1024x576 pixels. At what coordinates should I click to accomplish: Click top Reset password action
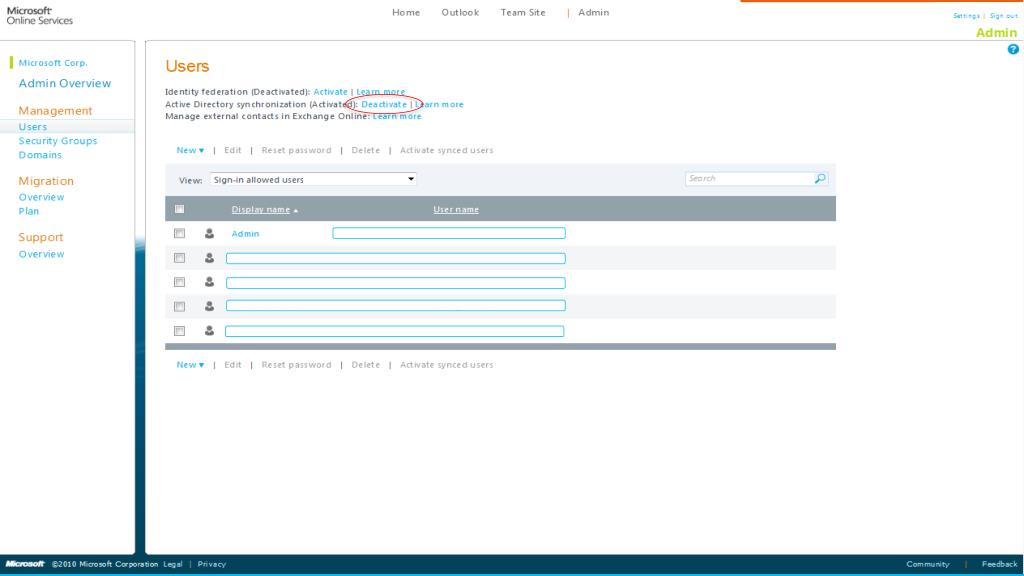coord(296,150)
